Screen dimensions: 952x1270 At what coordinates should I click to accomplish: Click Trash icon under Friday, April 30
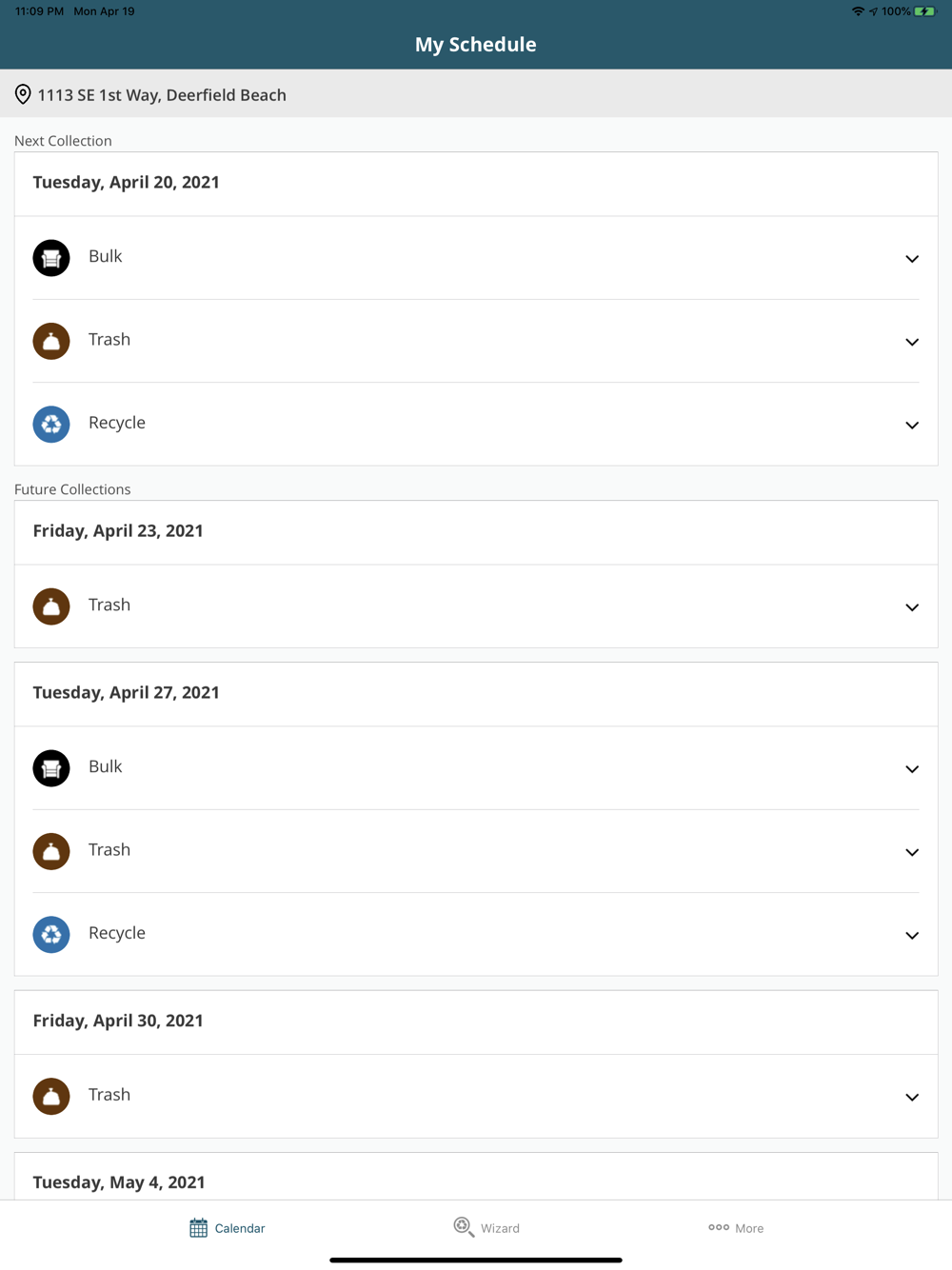pos(51,1097)
